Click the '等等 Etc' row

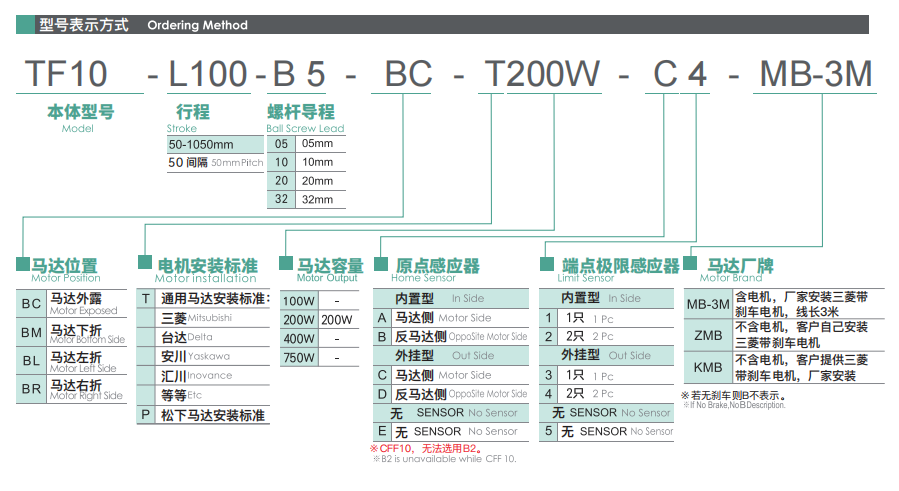coord(204,395)
